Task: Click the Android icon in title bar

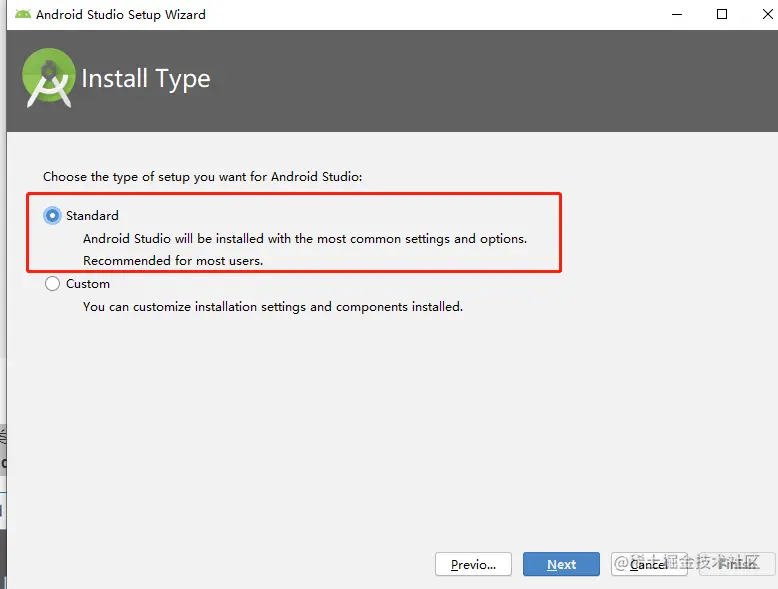Action: (x=23, y=14)
